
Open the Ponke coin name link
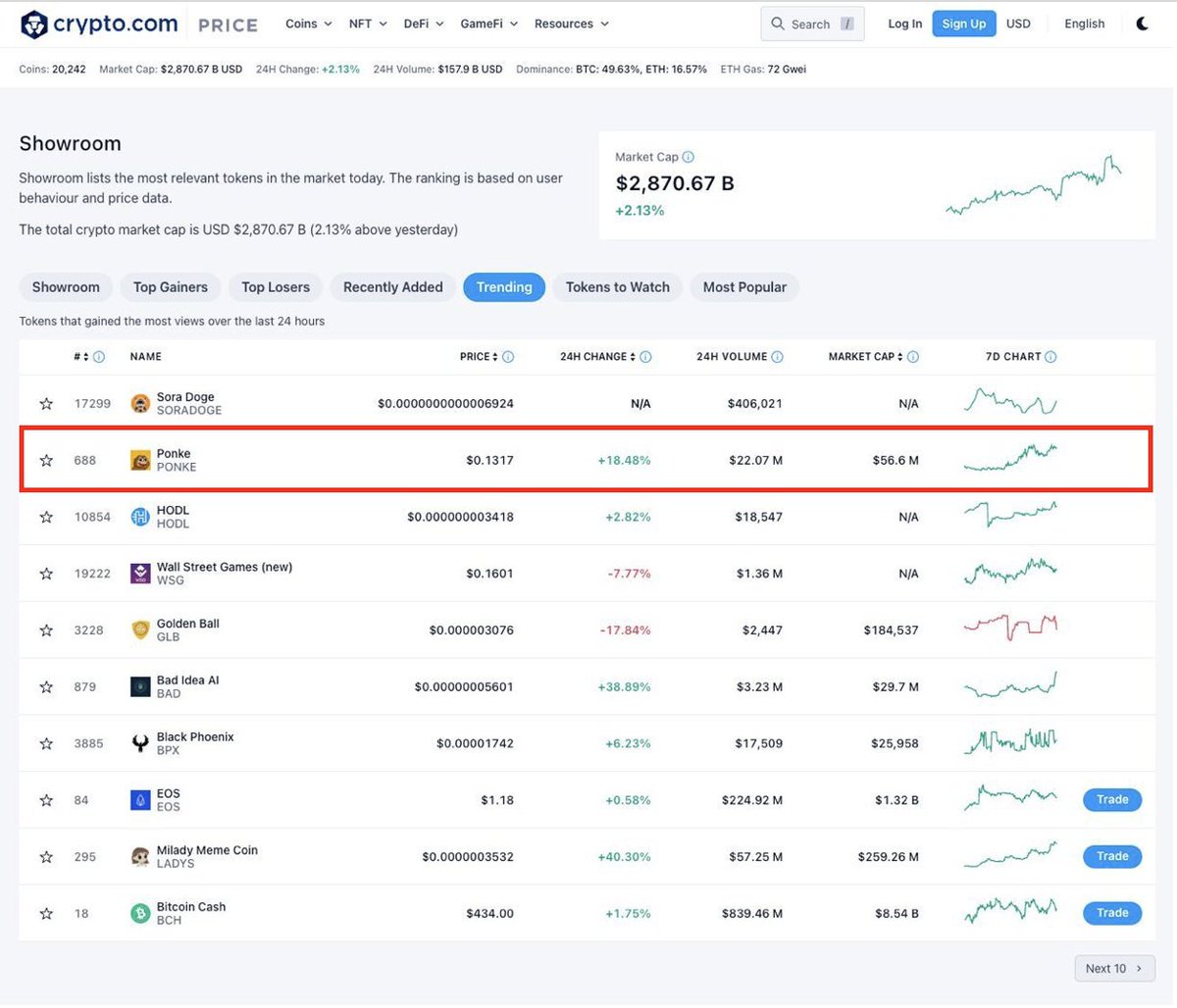[x=174, y=454]
